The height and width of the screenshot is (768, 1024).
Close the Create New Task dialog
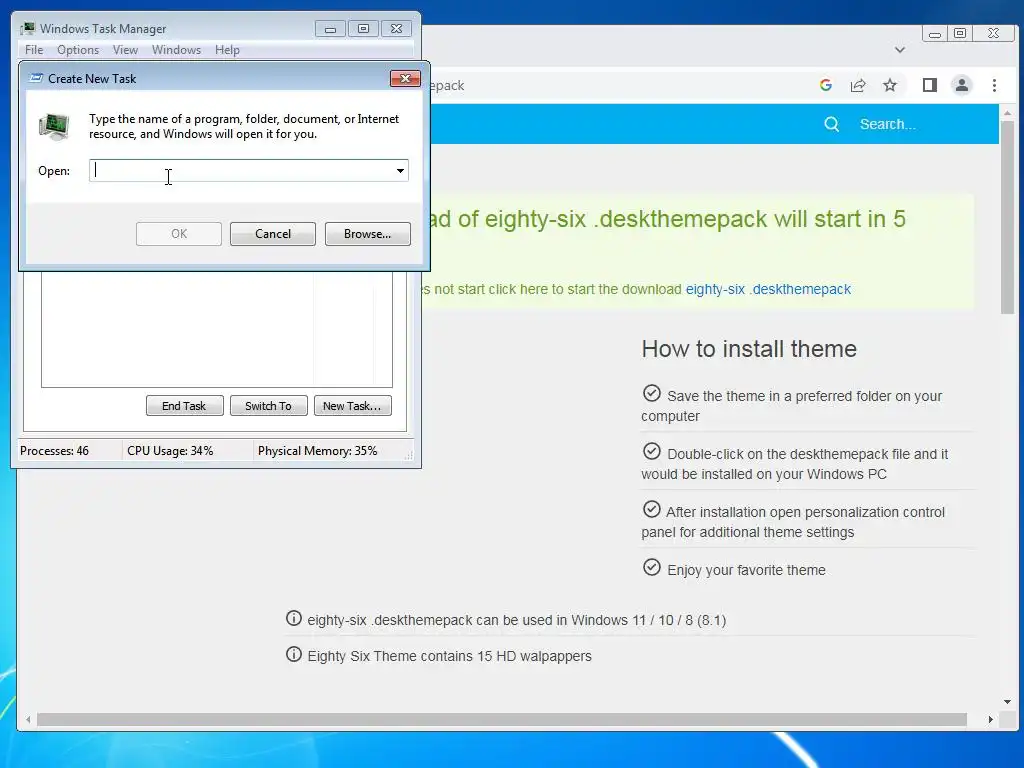coord(405,78)
